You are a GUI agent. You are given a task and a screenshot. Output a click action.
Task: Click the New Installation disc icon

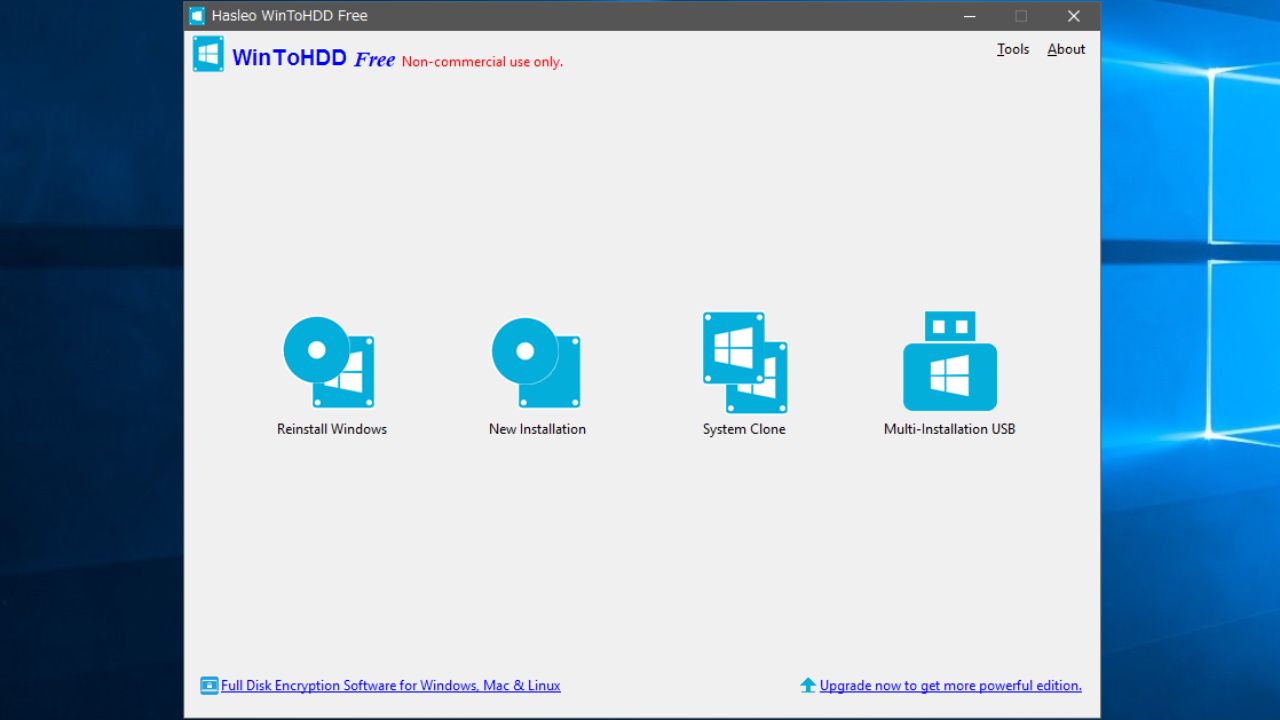click(x=537, y=362)
